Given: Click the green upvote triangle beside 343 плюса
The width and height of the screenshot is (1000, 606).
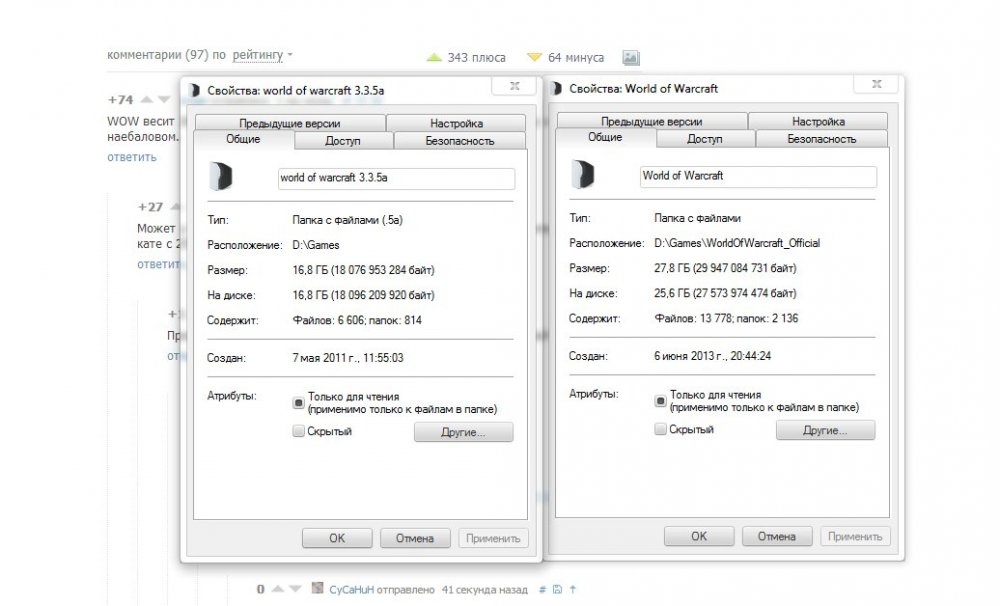Looking at the screenshot, I should [x=434, y=57].
